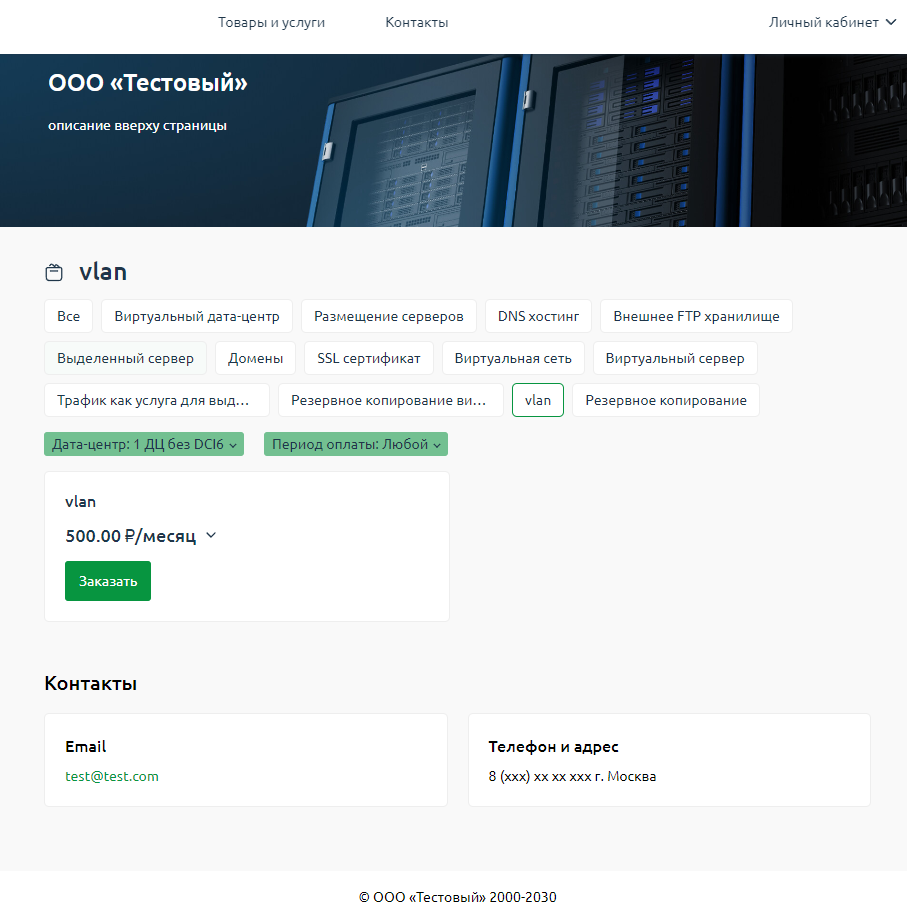Viewport: 907px width, 907px height.
Task: Open Товары и услуги menu item
Action: pos(271,22)
